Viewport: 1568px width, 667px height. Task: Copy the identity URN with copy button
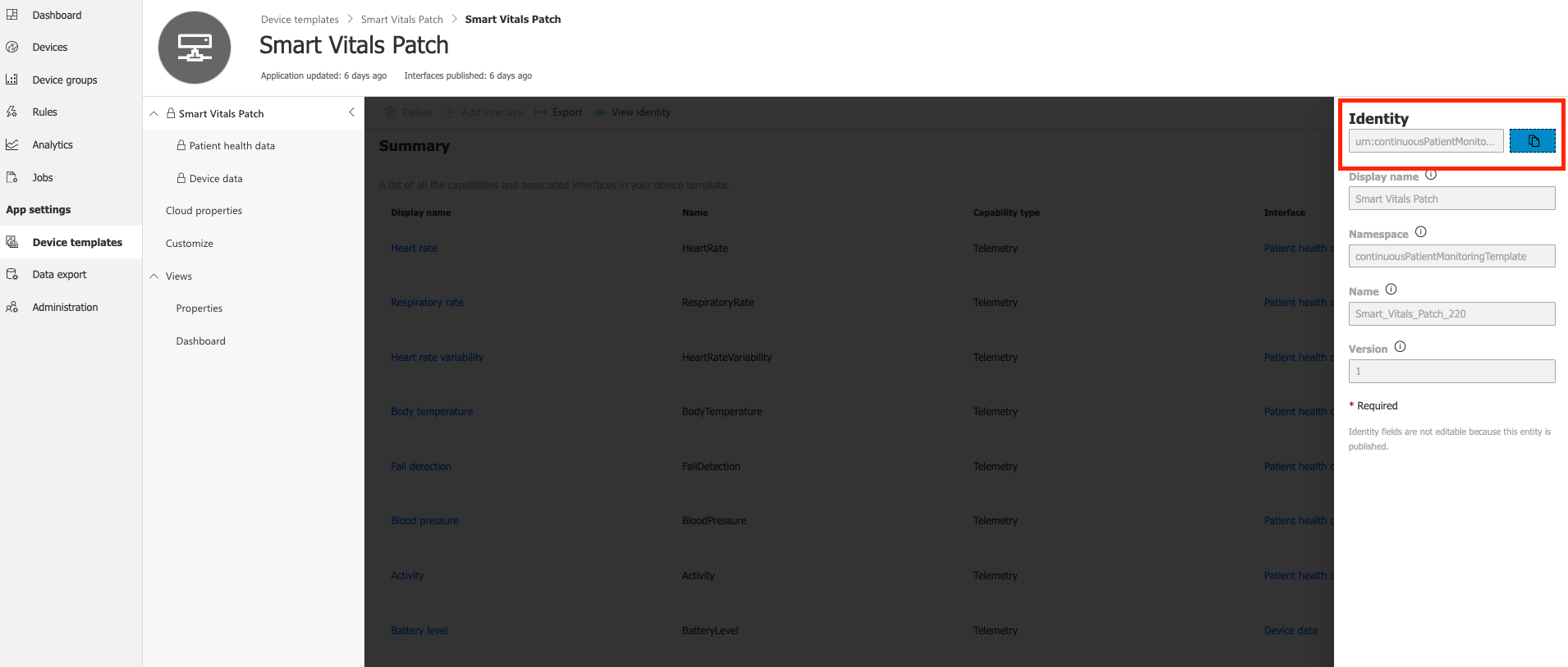point(1532,141)
